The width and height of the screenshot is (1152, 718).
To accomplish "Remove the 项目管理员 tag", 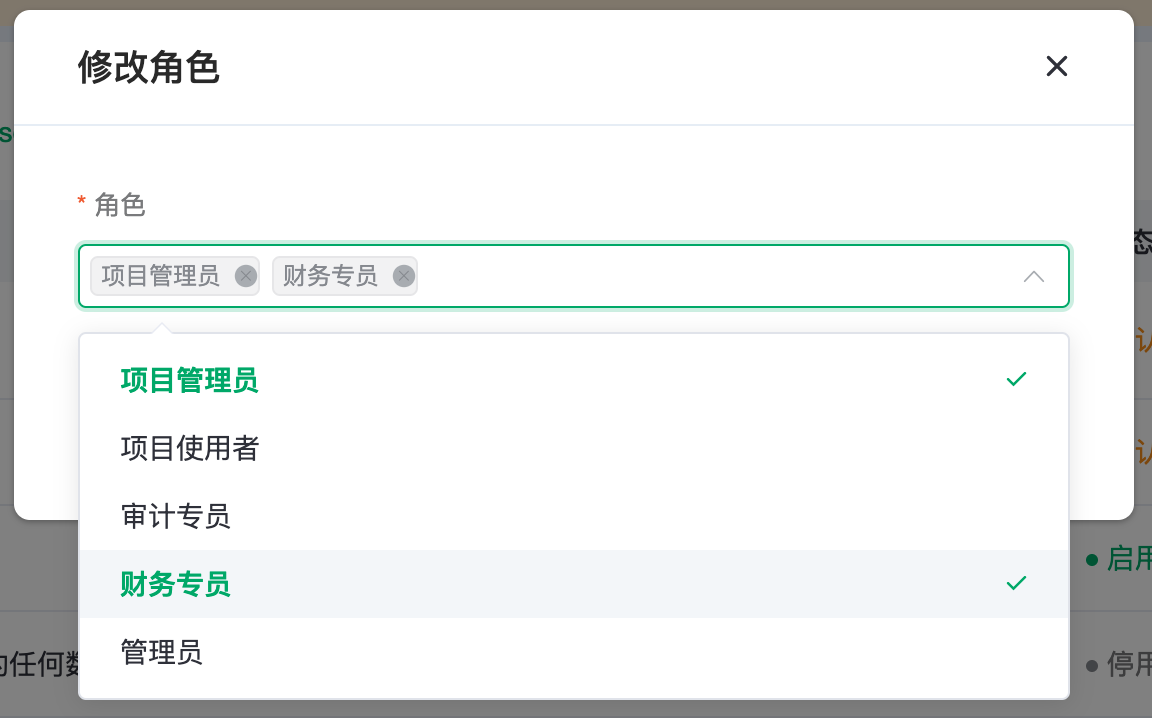I will pyautogui.click(x=245, y=276).
